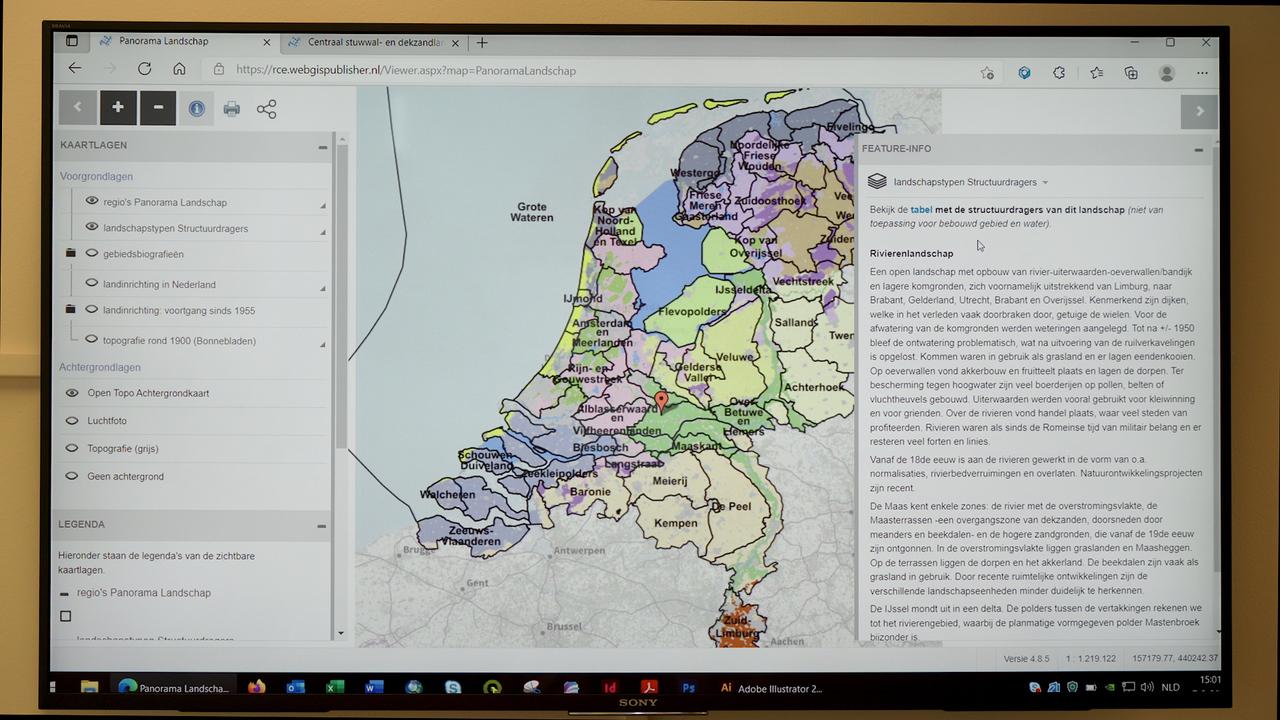This screenshot has width=1280, height=720.
Task: Click the browser address bar URL
Action: click(406, 70)
